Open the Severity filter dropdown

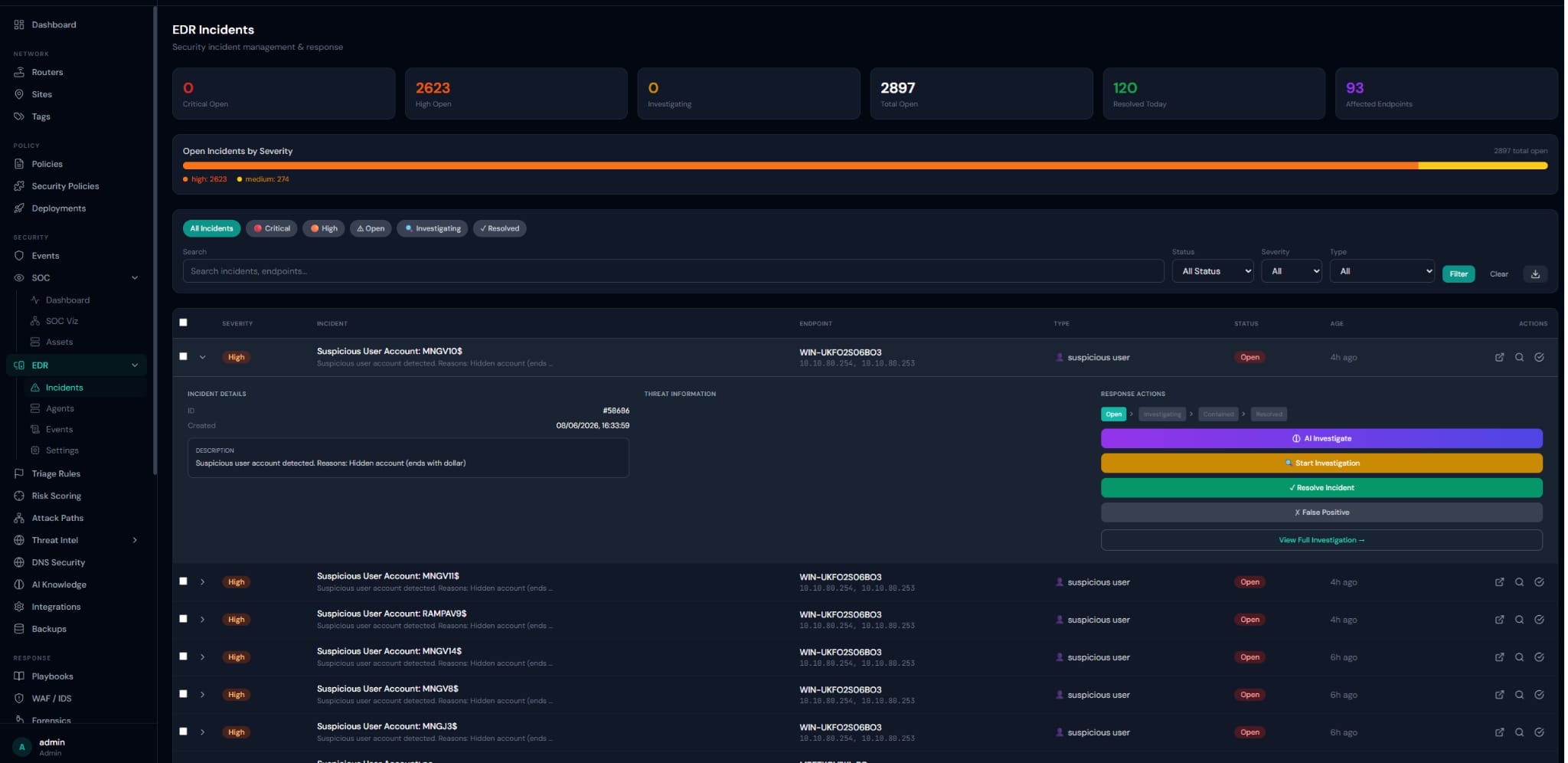coord(1292,271)
